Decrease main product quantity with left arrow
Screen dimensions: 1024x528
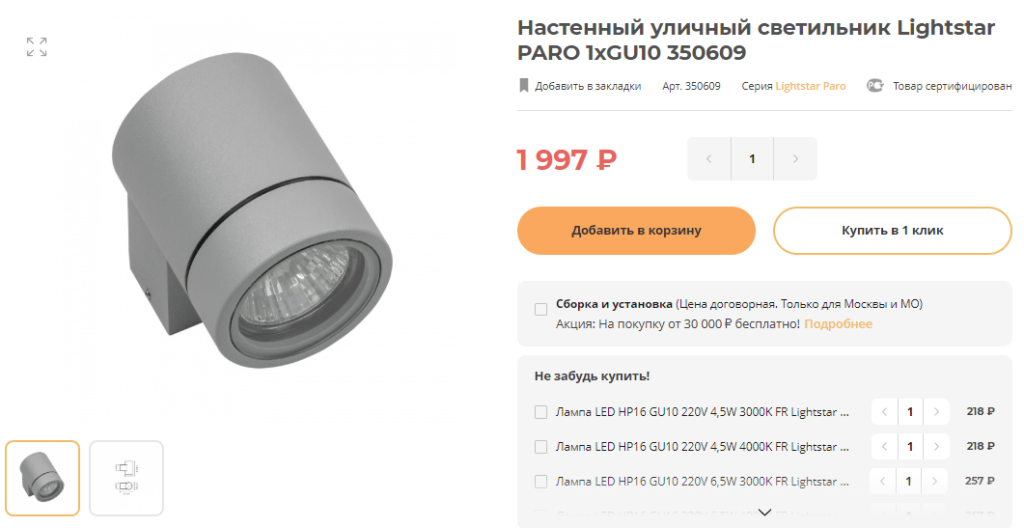[709, 159]
